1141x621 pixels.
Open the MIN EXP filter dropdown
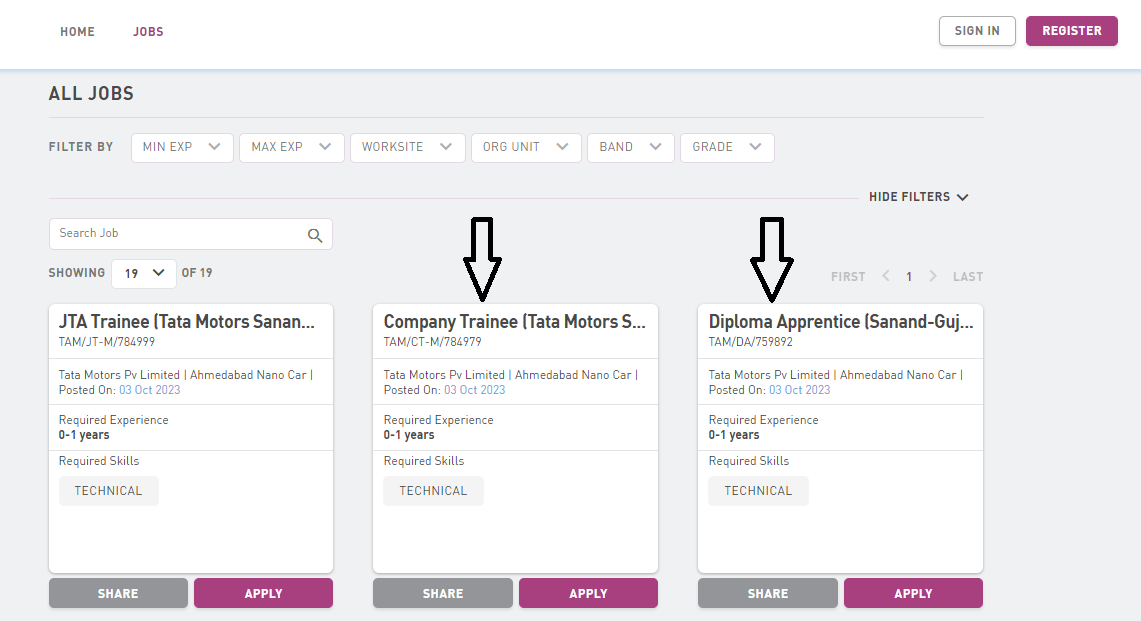point(182,147)
